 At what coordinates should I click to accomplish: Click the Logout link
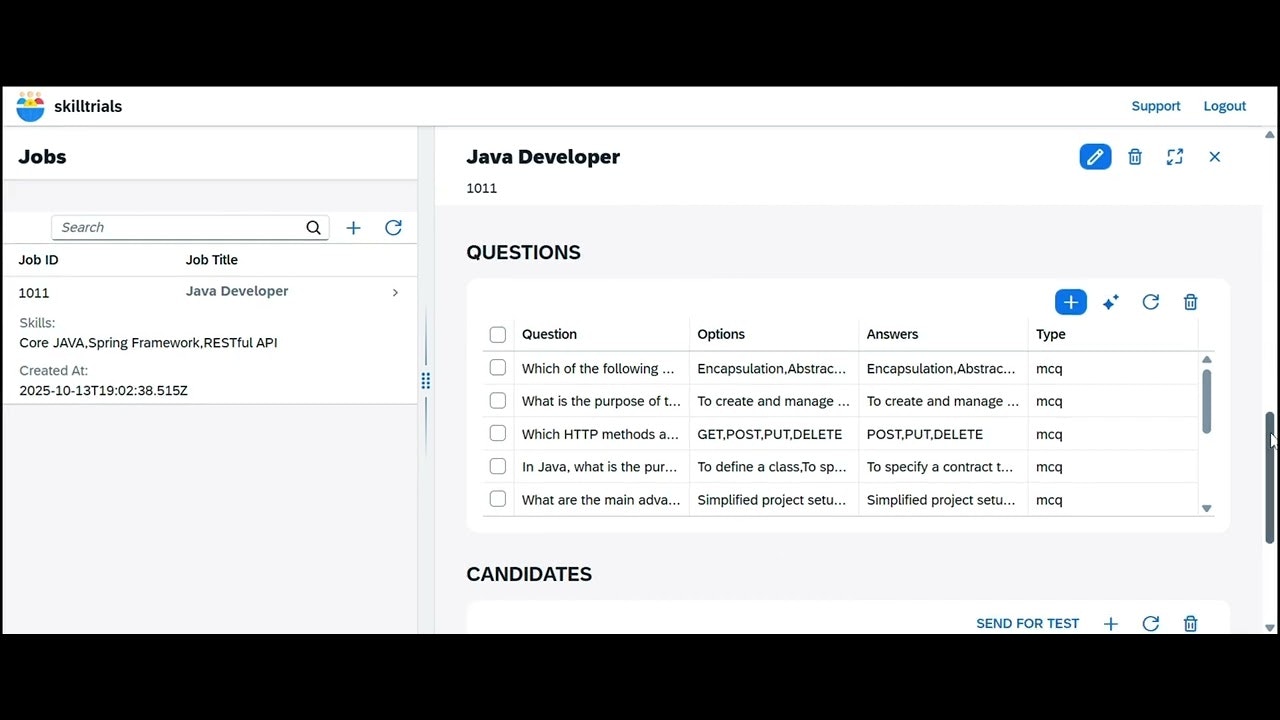click(x=1225, y=106)
